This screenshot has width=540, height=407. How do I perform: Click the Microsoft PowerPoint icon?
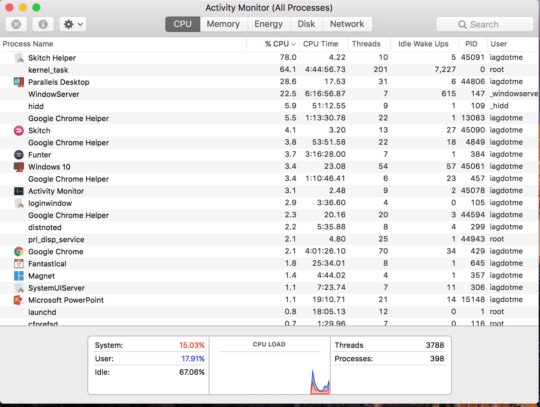(18, 300)
